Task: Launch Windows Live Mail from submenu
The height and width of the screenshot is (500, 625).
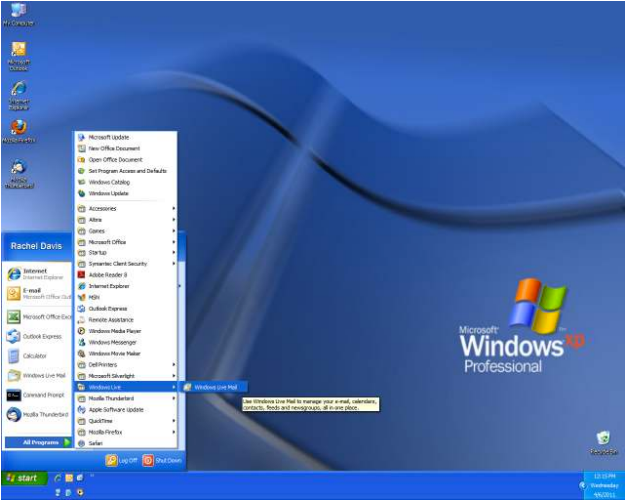Action: pyautogui.click(x=213, y=387)
